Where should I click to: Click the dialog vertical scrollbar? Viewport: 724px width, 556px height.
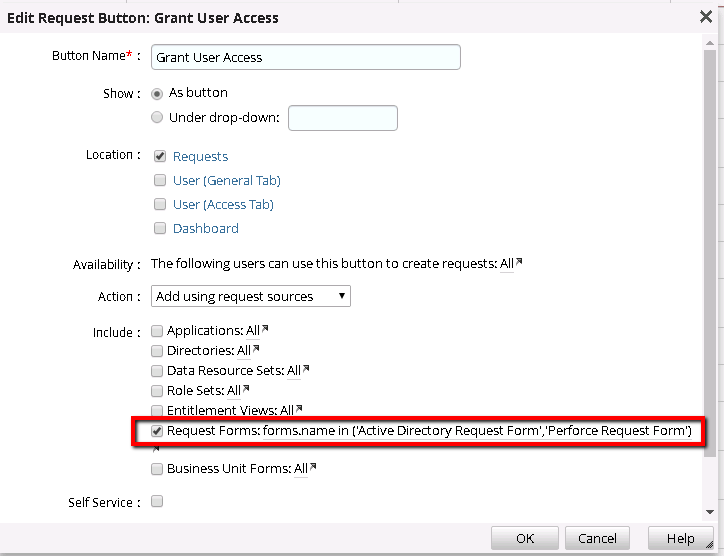(710, 250)
